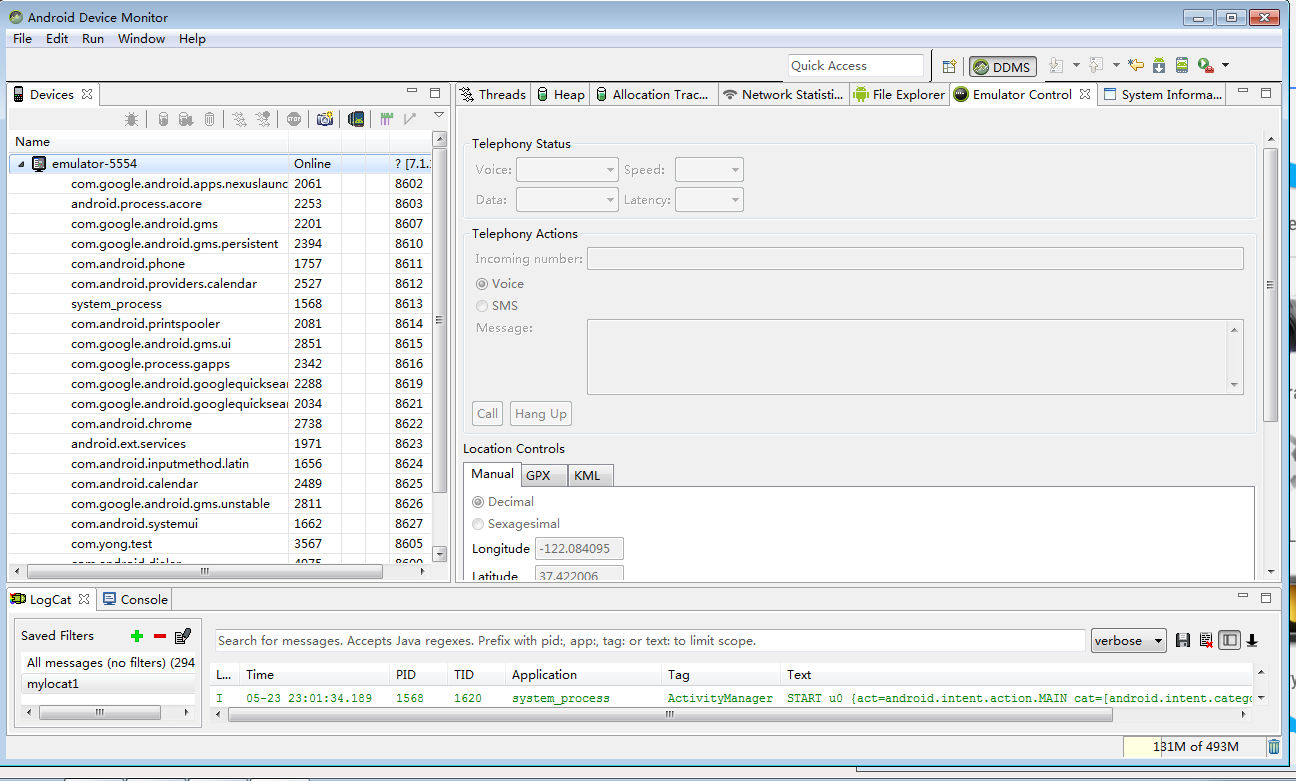Click the yellow back-arrow toolbar icon

[x=1136, y=66]
